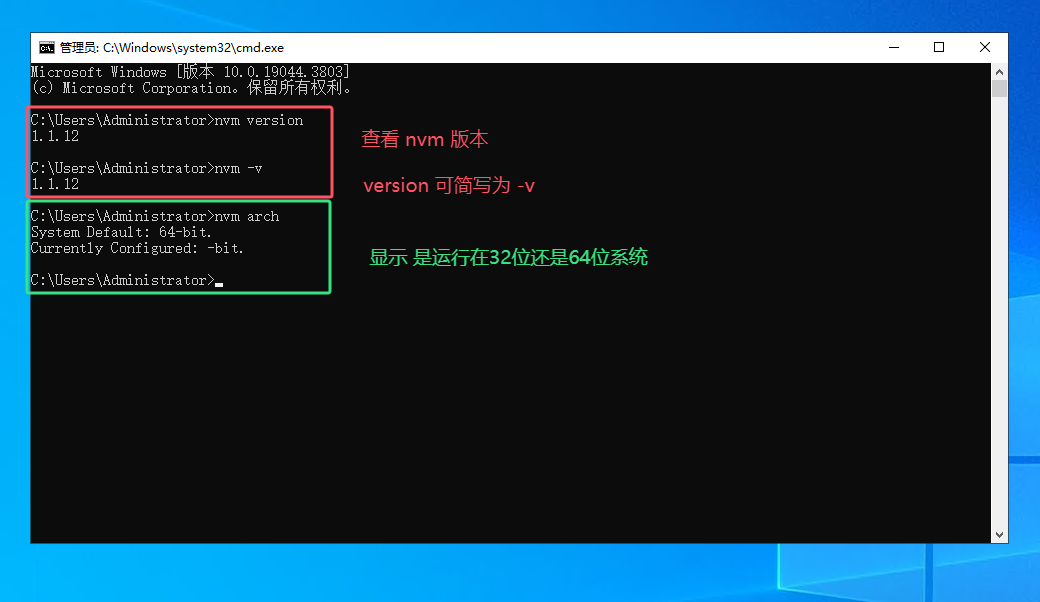The image size is (1040, 602).
Task: Click the blinking cursor at the prompt
Action: [x=220, y=281]
